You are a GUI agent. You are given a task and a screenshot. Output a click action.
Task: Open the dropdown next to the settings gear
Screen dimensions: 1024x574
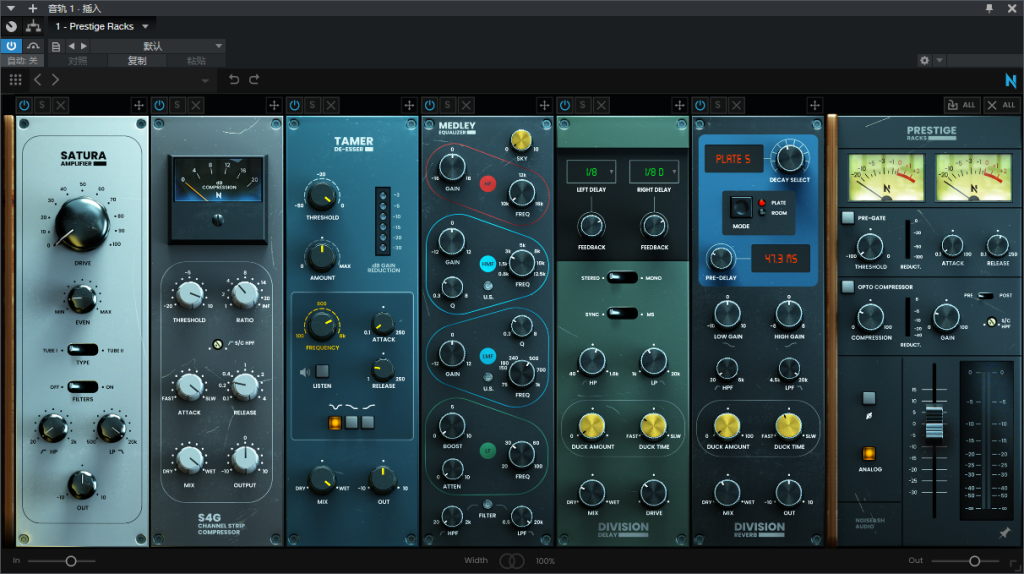point(939,60)
